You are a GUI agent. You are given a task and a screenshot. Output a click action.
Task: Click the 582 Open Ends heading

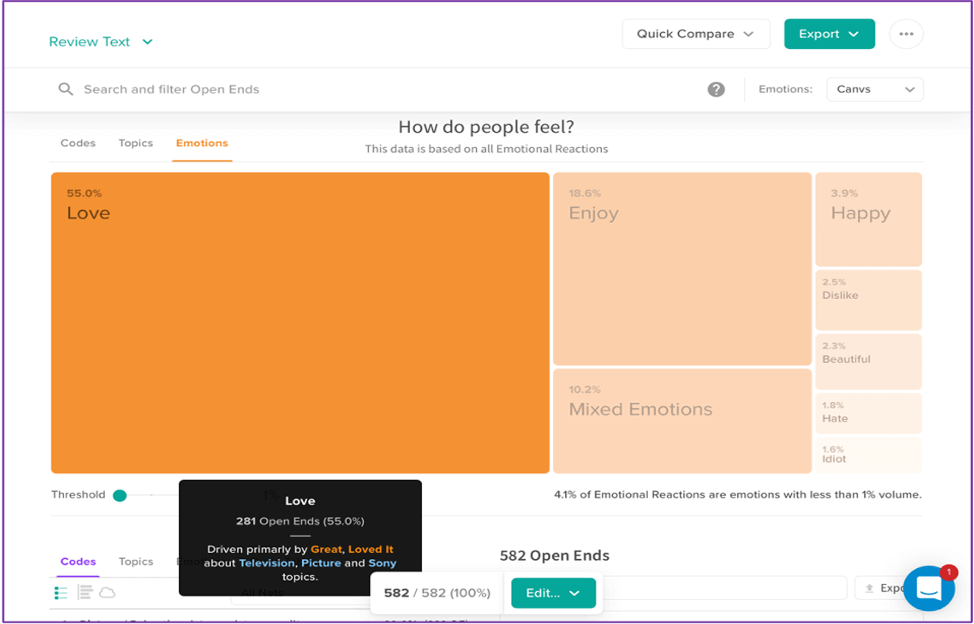pos(554,556)
